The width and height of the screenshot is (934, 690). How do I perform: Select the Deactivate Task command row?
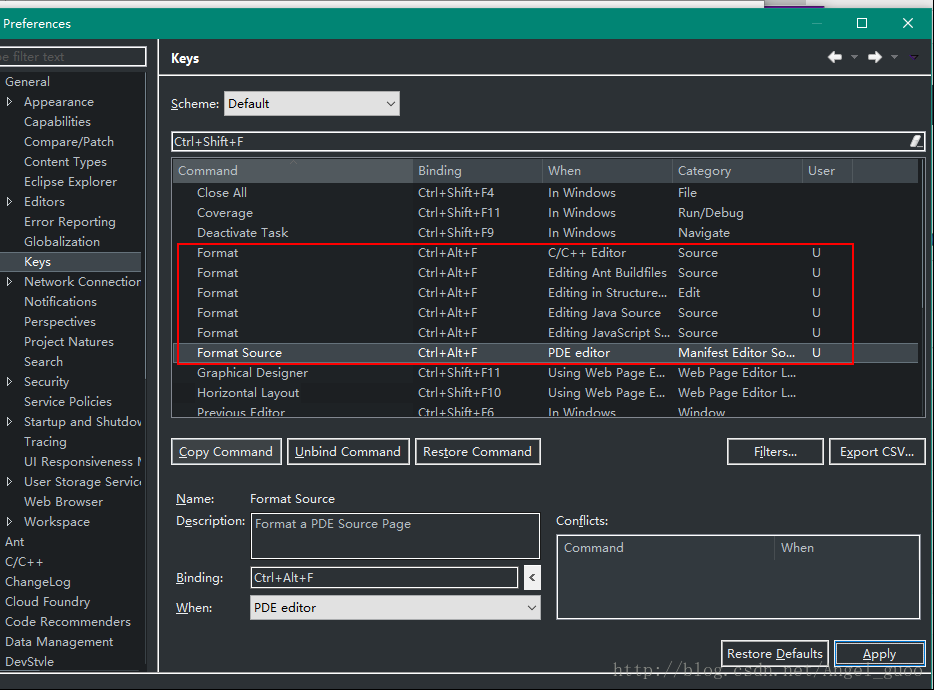(545, 233)
